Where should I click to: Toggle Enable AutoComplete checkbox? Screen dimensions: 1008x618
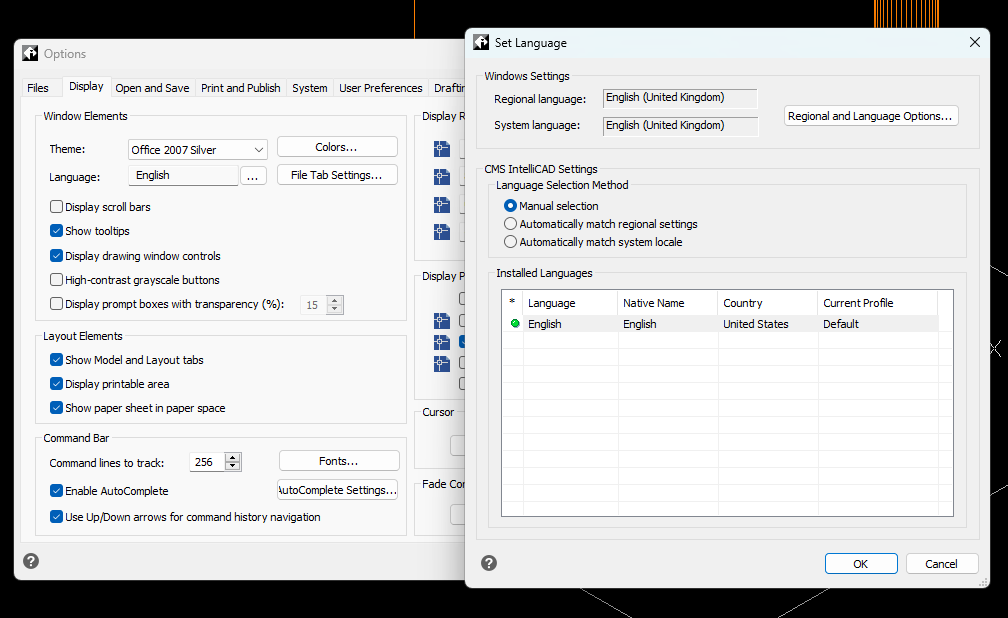(57, 491)
